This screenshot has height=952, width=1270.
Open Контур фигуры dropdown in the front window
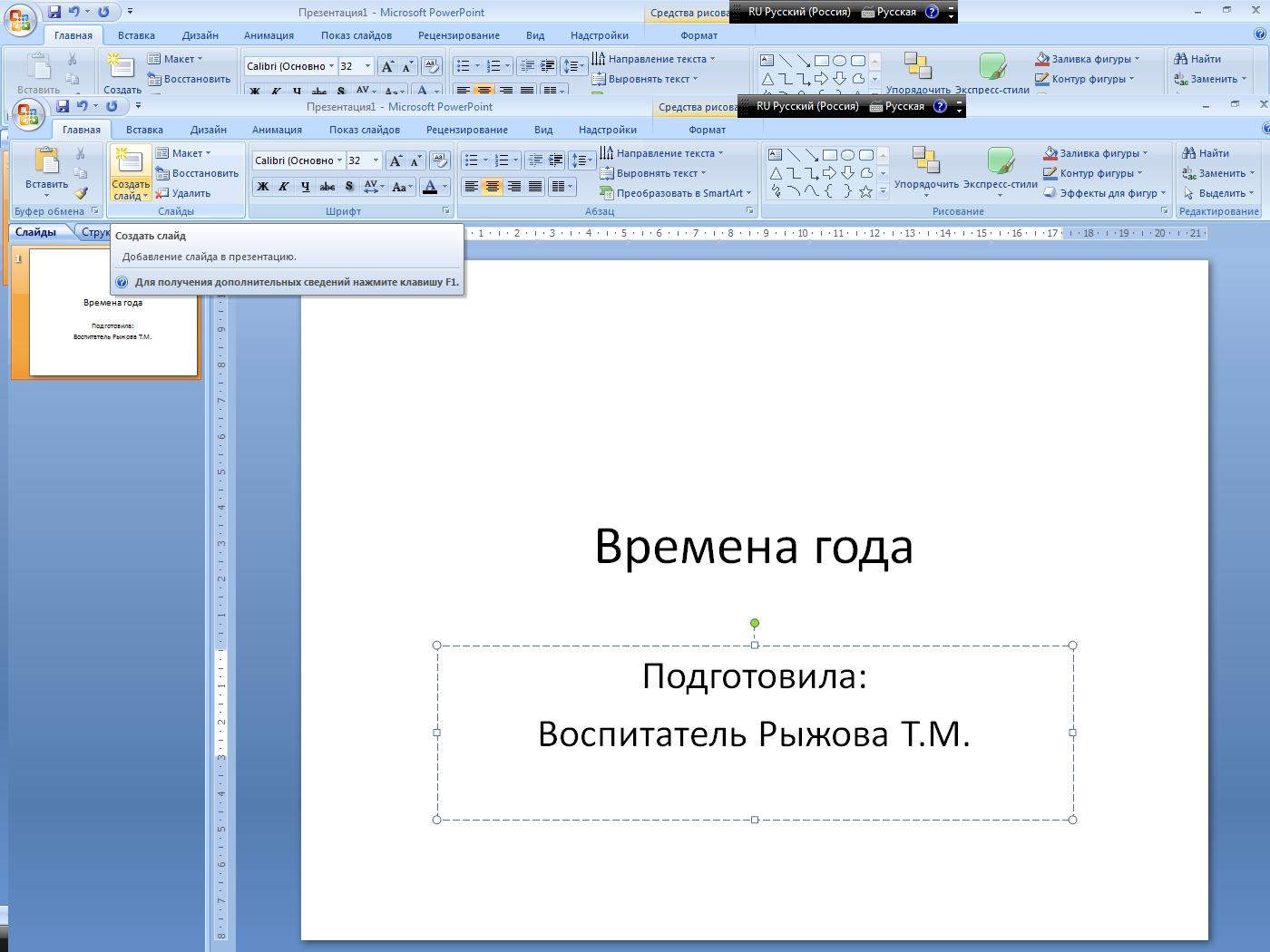(x=1092, y=173)
